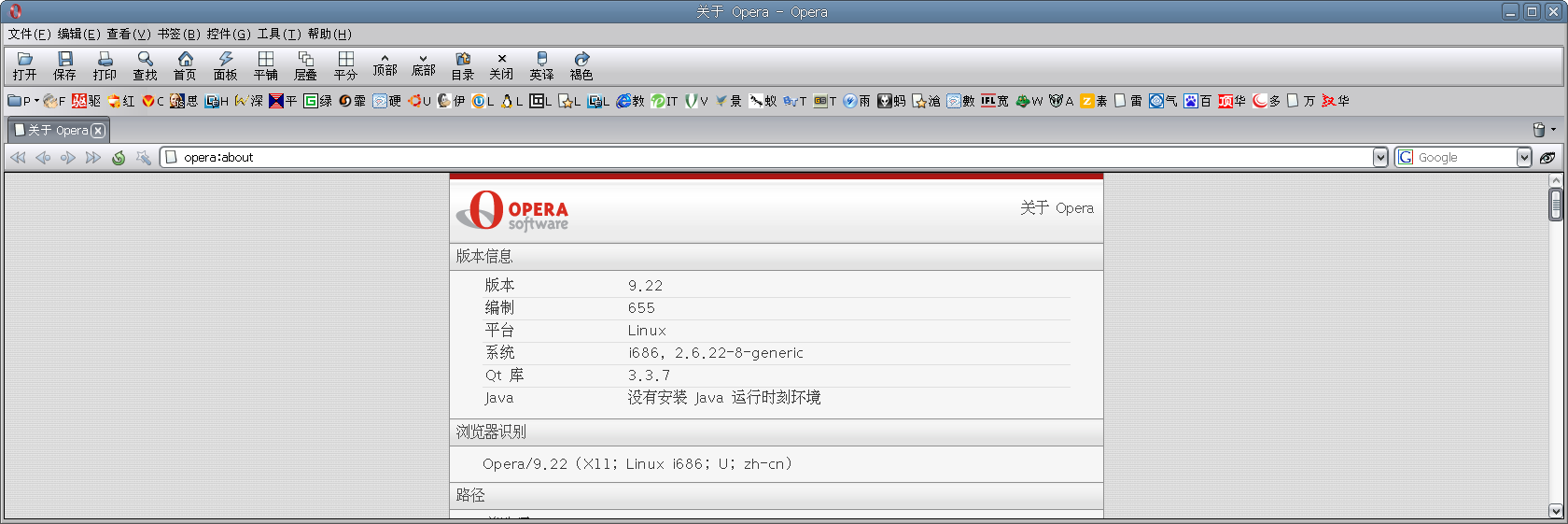Viewport: 1568px width, 524px height.
Task: Click the Fast Forward navigation button
Action: (93, 158)
